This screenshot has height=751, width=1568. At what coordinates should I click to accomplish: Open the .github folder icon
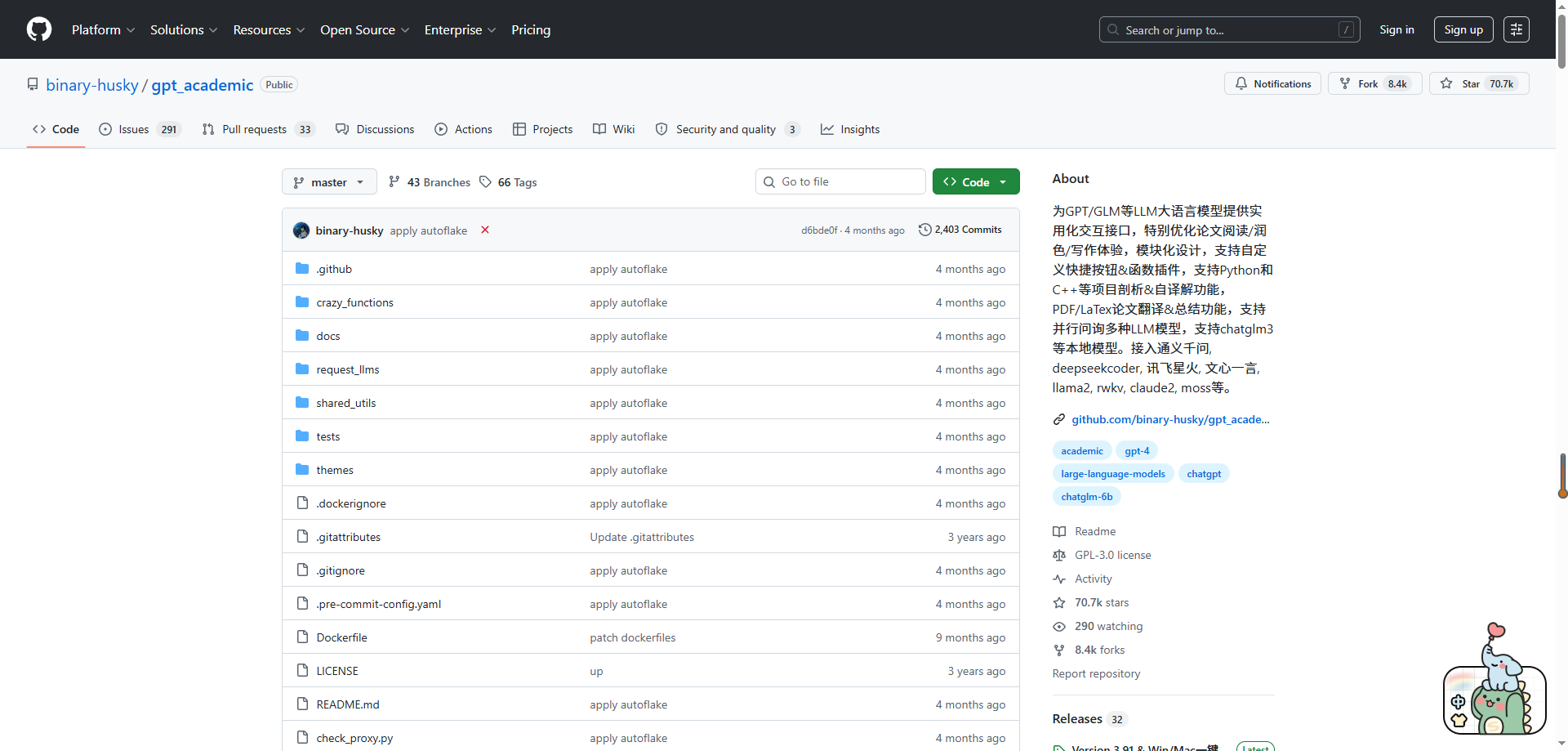tap(302, 268)
